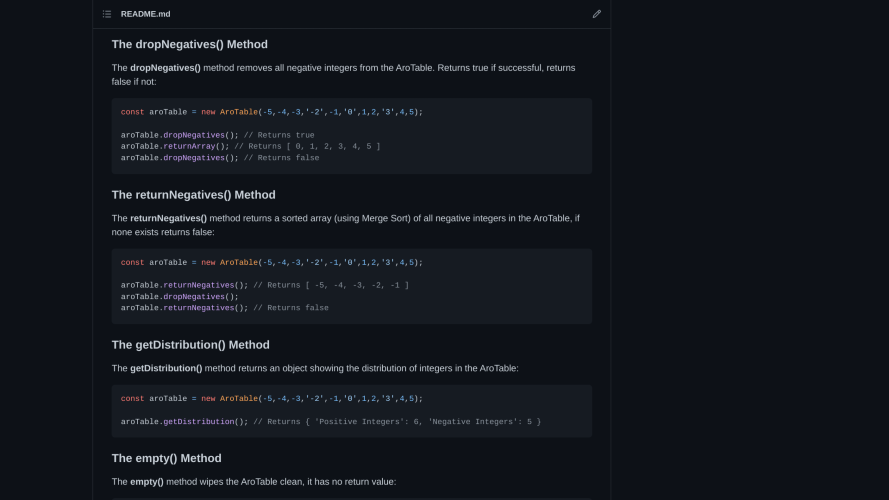This screenshot has height=500, width=889.
Task: Click returnNegatives line commented 'Returns false'
Action: click(225, 308)
